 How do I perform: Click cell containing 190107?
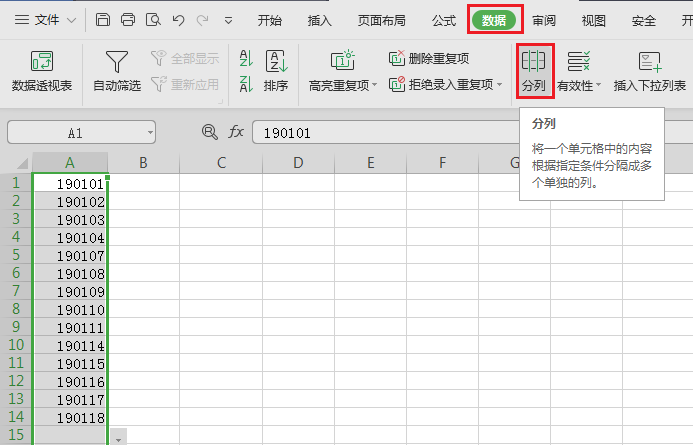coord(70,255)
